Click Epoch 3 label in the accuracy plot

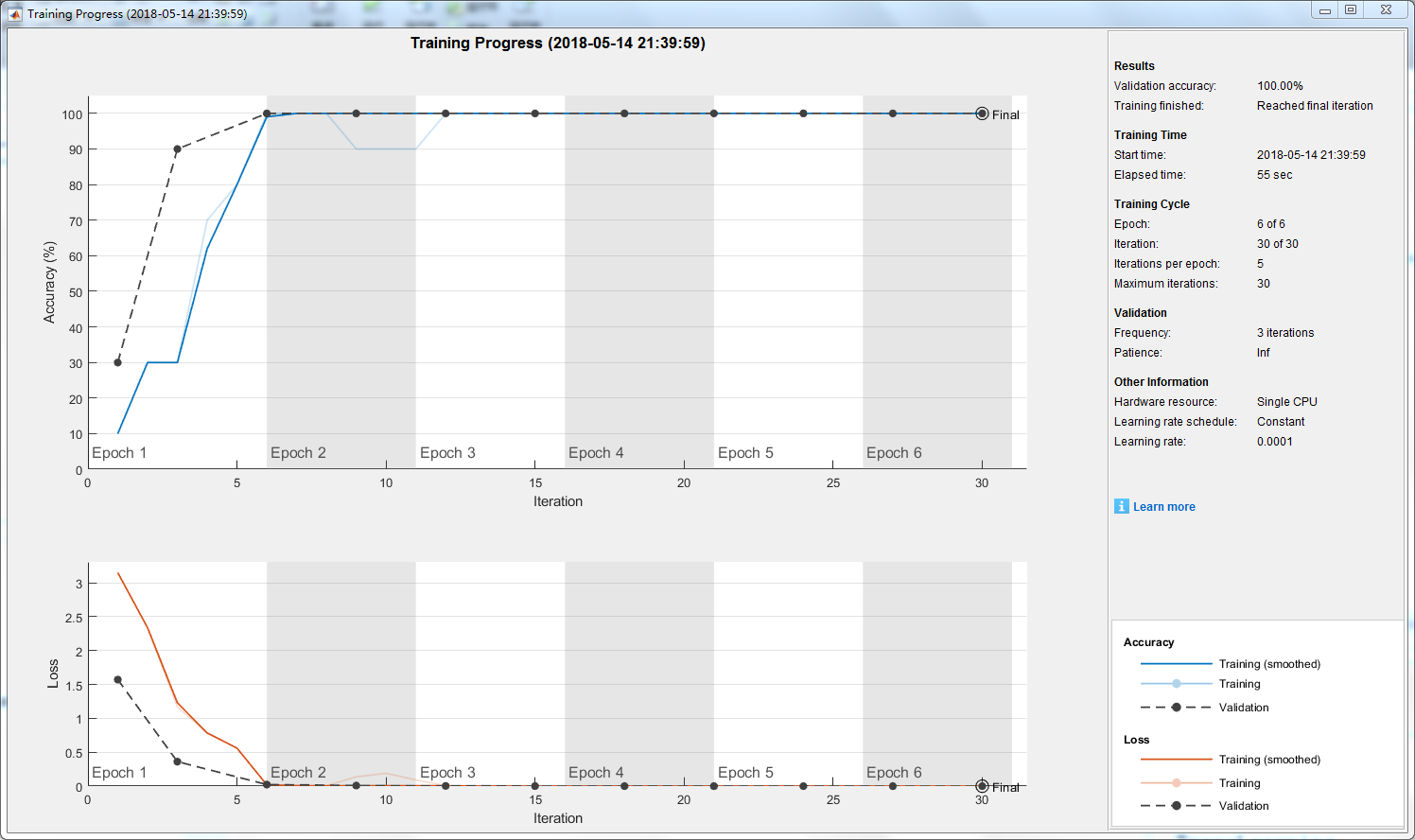point(447,453)
